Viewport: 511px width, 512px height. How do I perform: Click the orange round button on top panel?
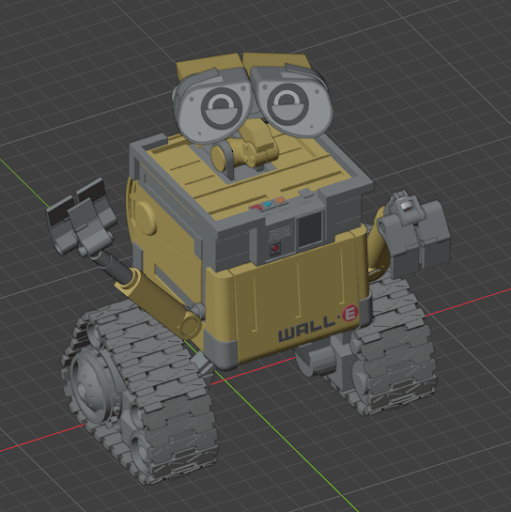[x=280, y=200]
